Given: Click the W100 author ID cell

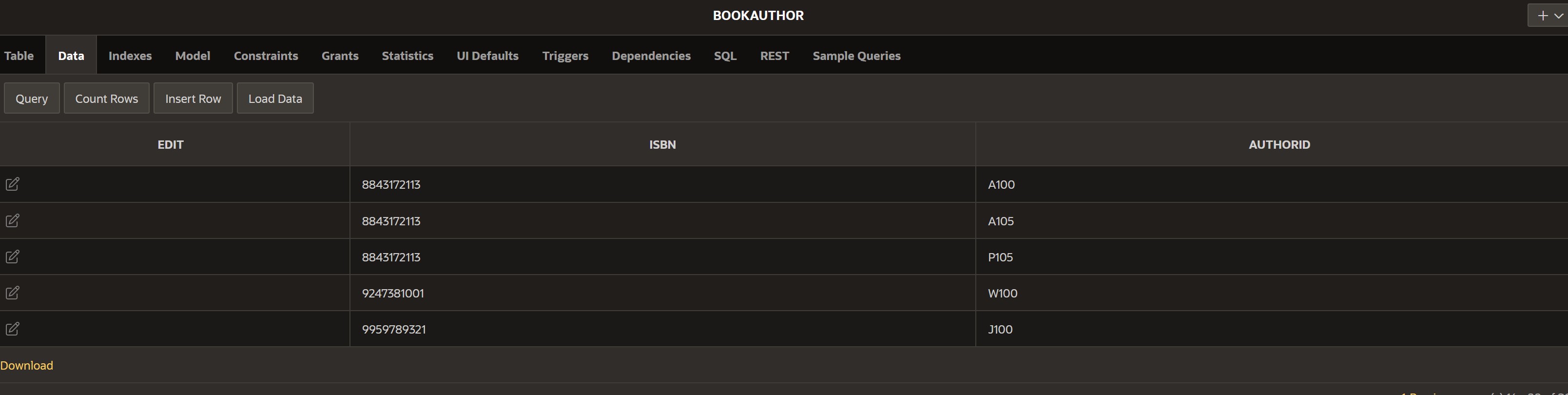Looking at the screenshot, I should click(x=1272, y=293).
